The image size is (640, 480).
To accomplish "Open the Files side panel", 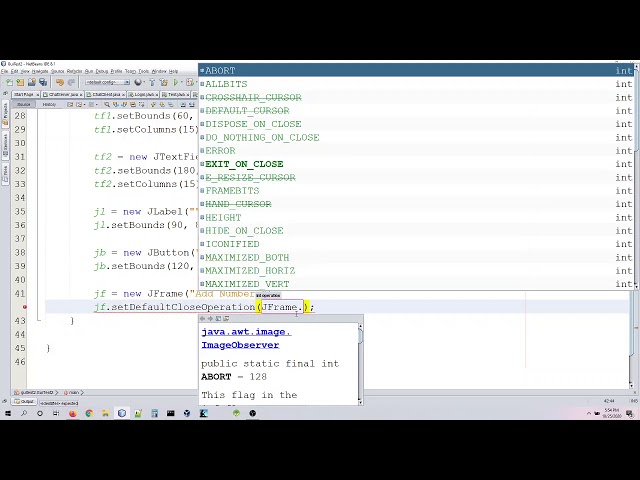I will 5,173.
